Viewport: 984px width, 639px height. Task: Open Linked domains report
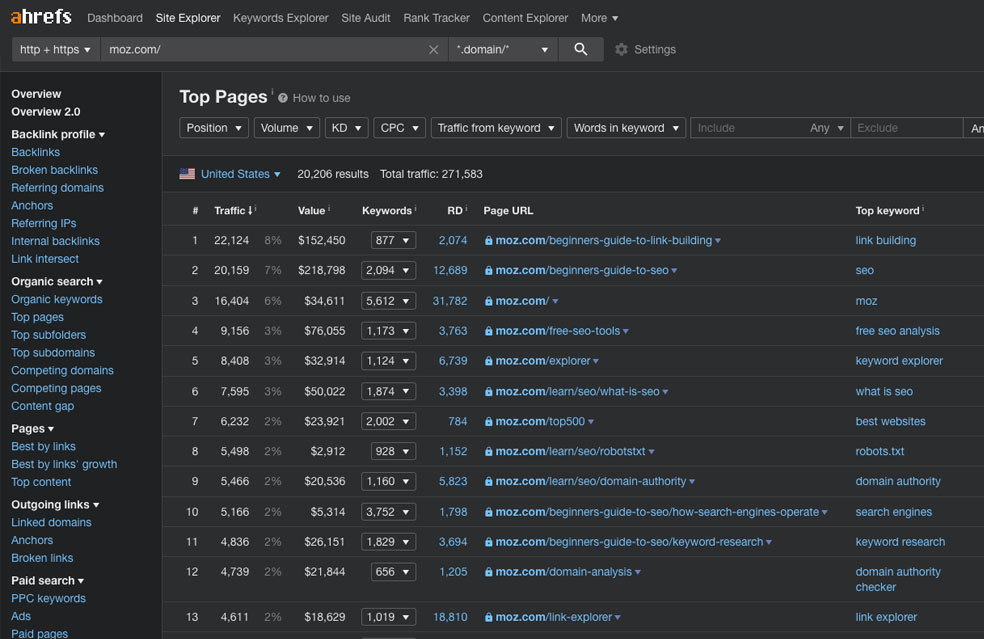pyautogui.click(x=51, y=522)
